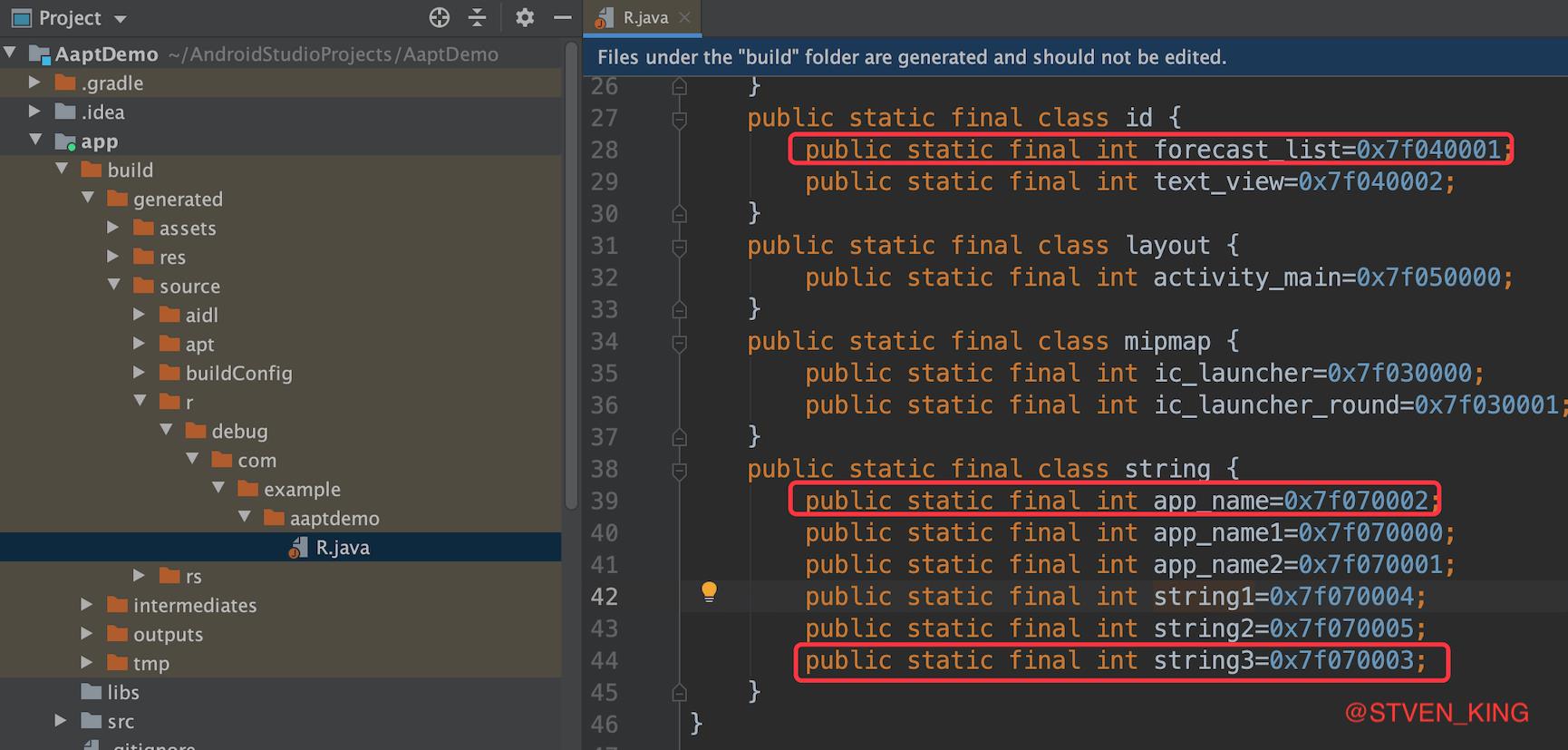Select the aaptdemo package label
The height and width of the screenshot is (750, 1568).
[x=334, y=518]
